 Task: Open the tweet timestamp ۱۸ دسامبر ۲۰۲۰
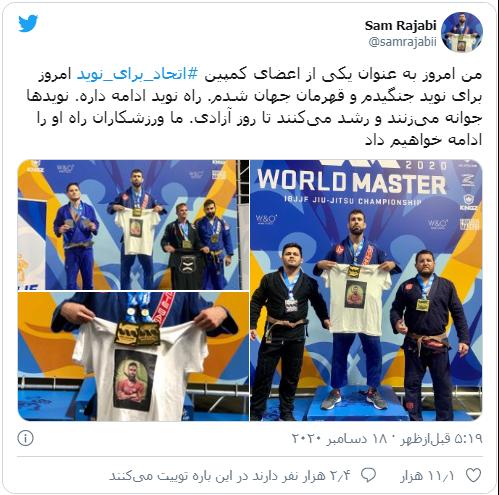point(344,439)
